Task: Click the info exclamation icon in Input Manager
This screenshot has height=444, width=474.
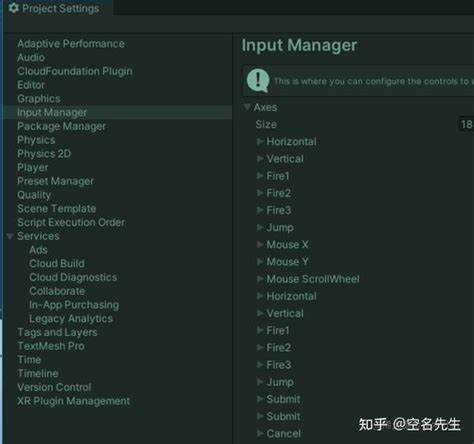Action: click(x=258, y=81)
